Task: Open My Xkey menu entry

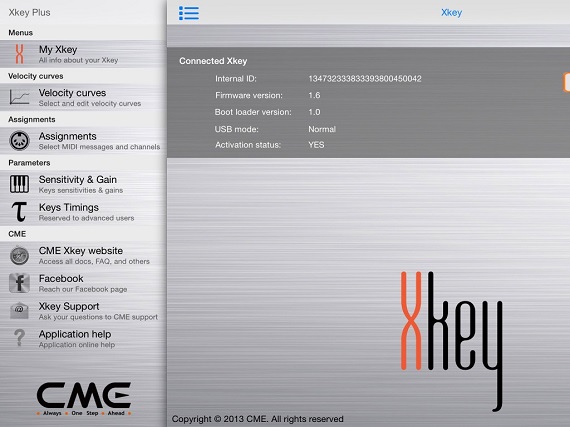Action: point(83,54)
